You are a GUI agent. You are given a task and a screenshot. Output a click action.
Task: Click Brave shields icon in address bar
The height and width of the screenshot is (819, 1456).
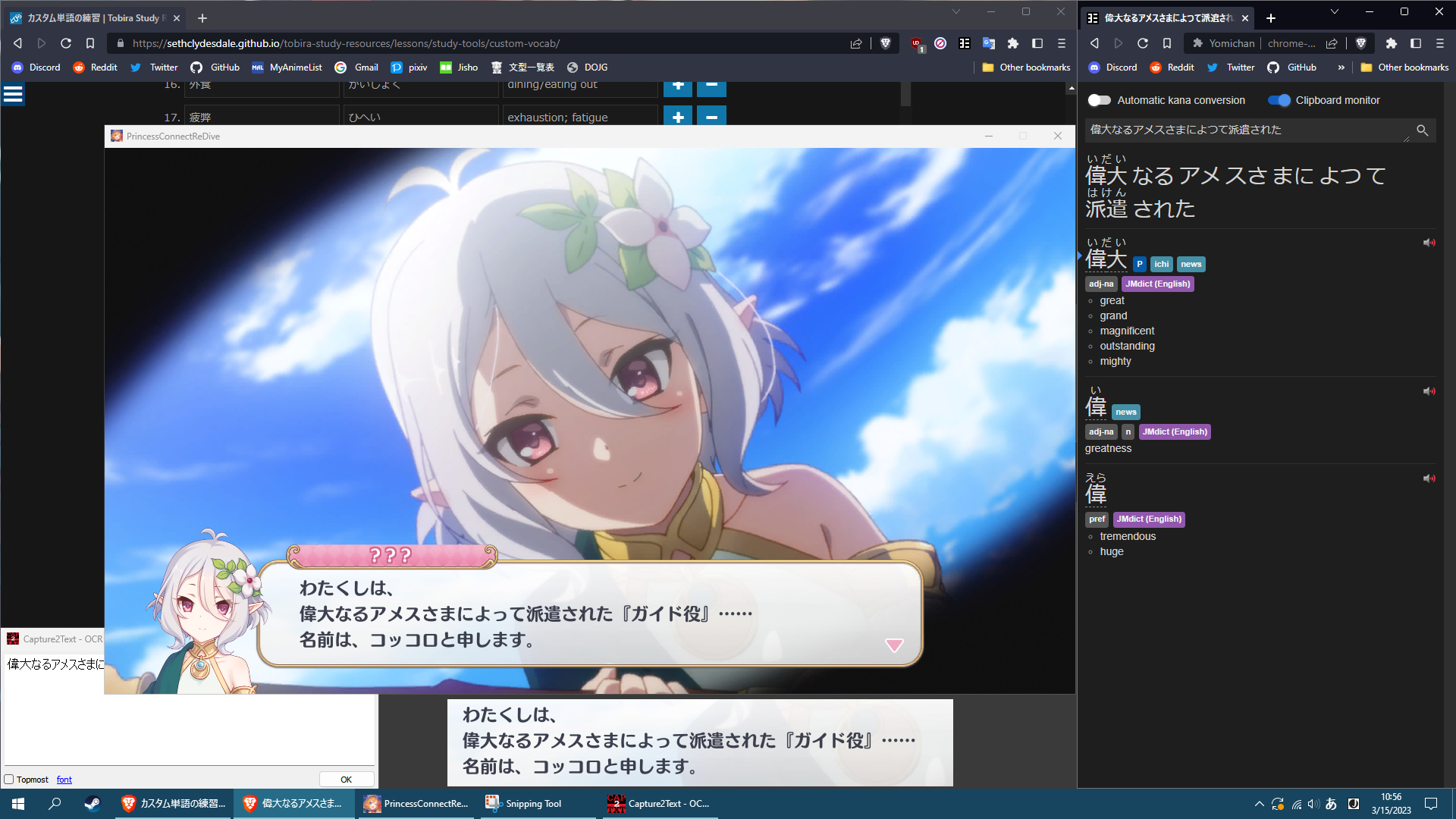click(x=885, y=43)
